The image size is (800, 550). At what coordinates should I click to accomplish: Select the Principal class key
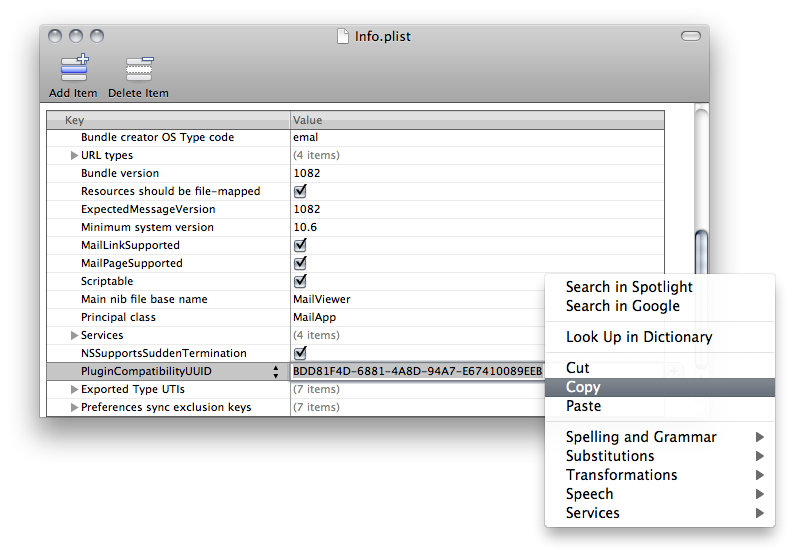(x=118, y=317)
